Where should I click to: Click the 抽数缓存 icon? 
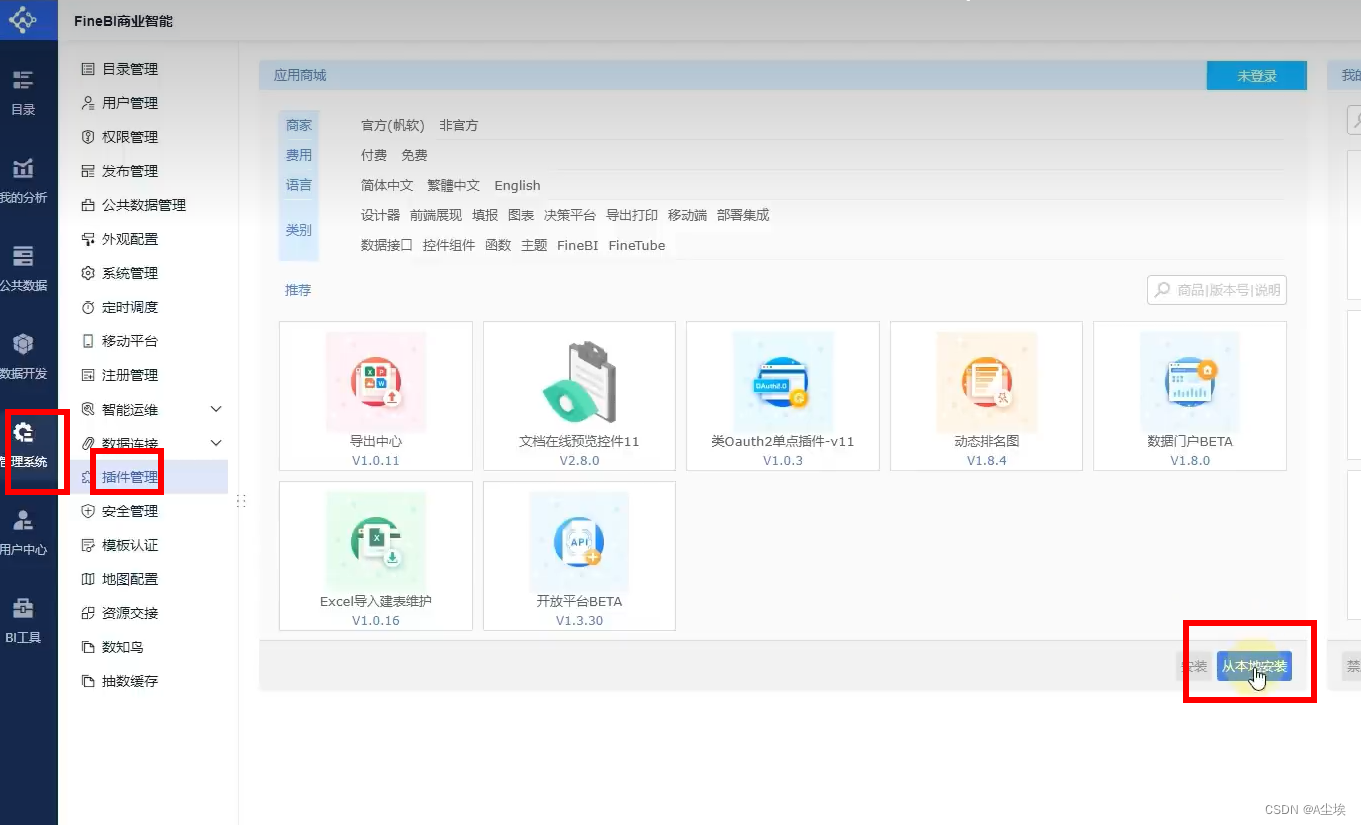pos(88,681)
